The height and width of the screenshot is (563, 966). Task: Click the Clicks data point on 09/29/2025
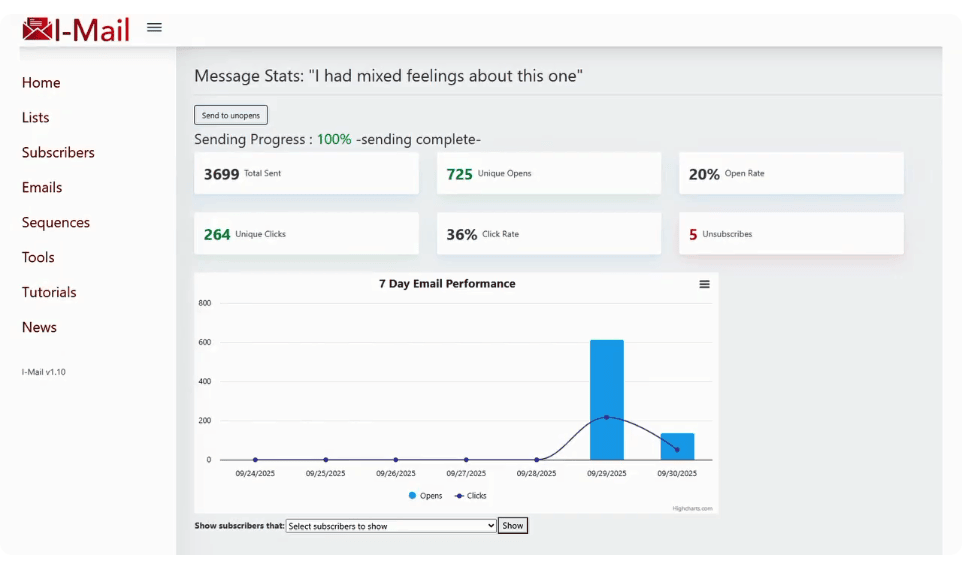[x=607, y=418]
